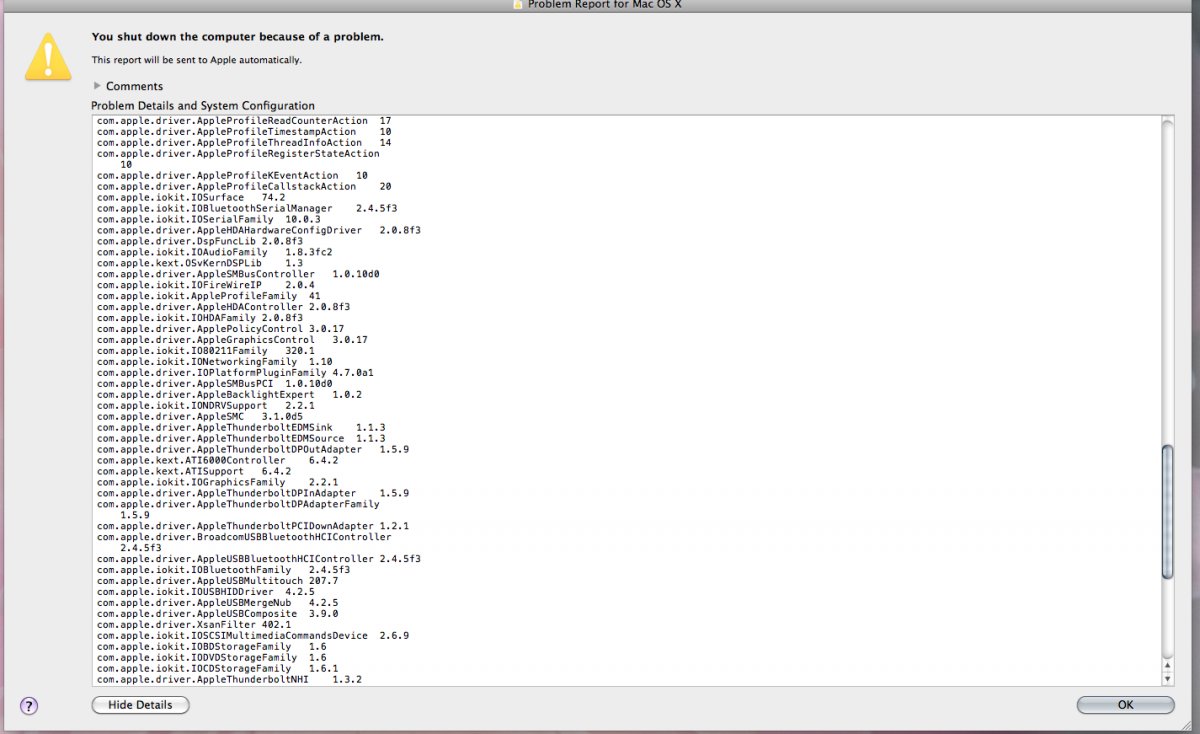The width and height of the screenshot is (1200, 734).
Task: Select the AppleUSBMultitouch 207.7 line
Action: 218,581
